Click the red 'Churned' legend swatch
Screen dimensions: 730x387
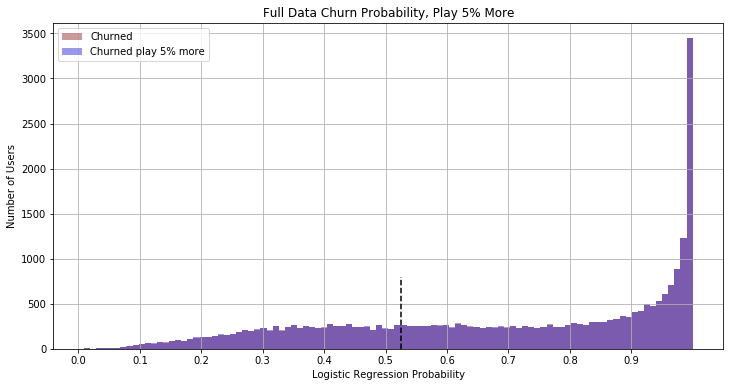click(72, 36)
